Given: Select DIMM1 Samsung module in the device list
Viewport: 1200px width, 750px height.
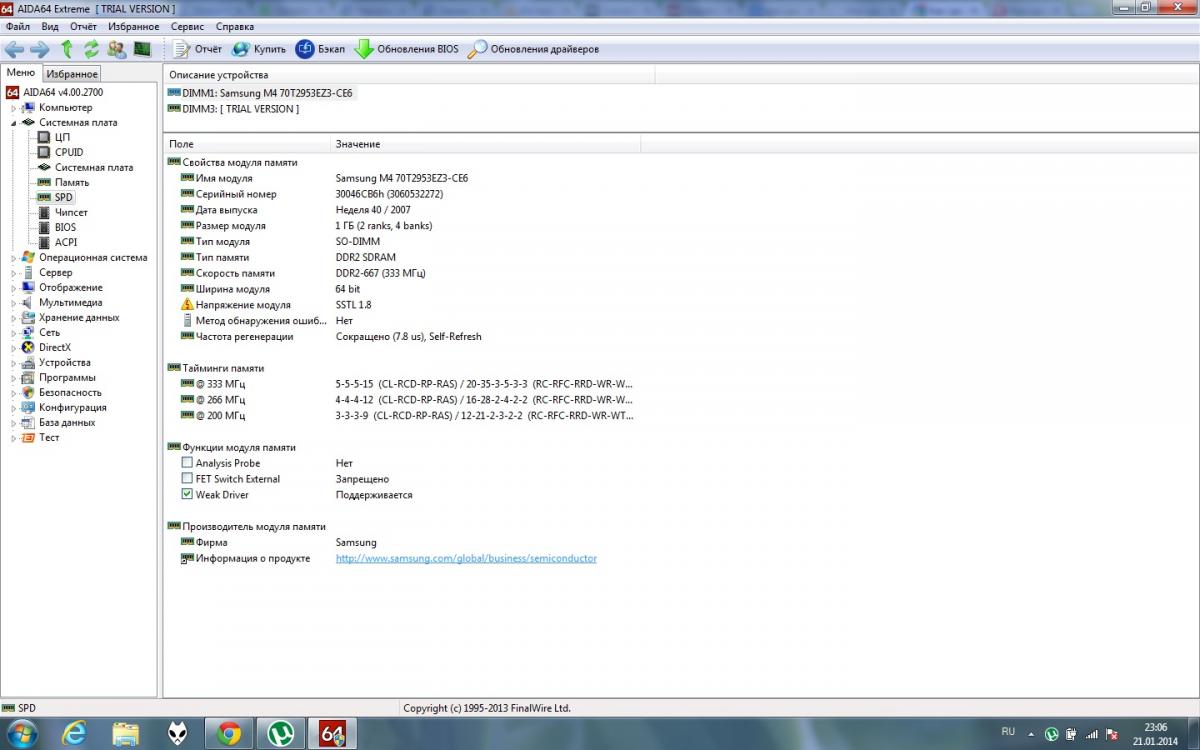Looking at the screenshot, I should pos(260,93).
